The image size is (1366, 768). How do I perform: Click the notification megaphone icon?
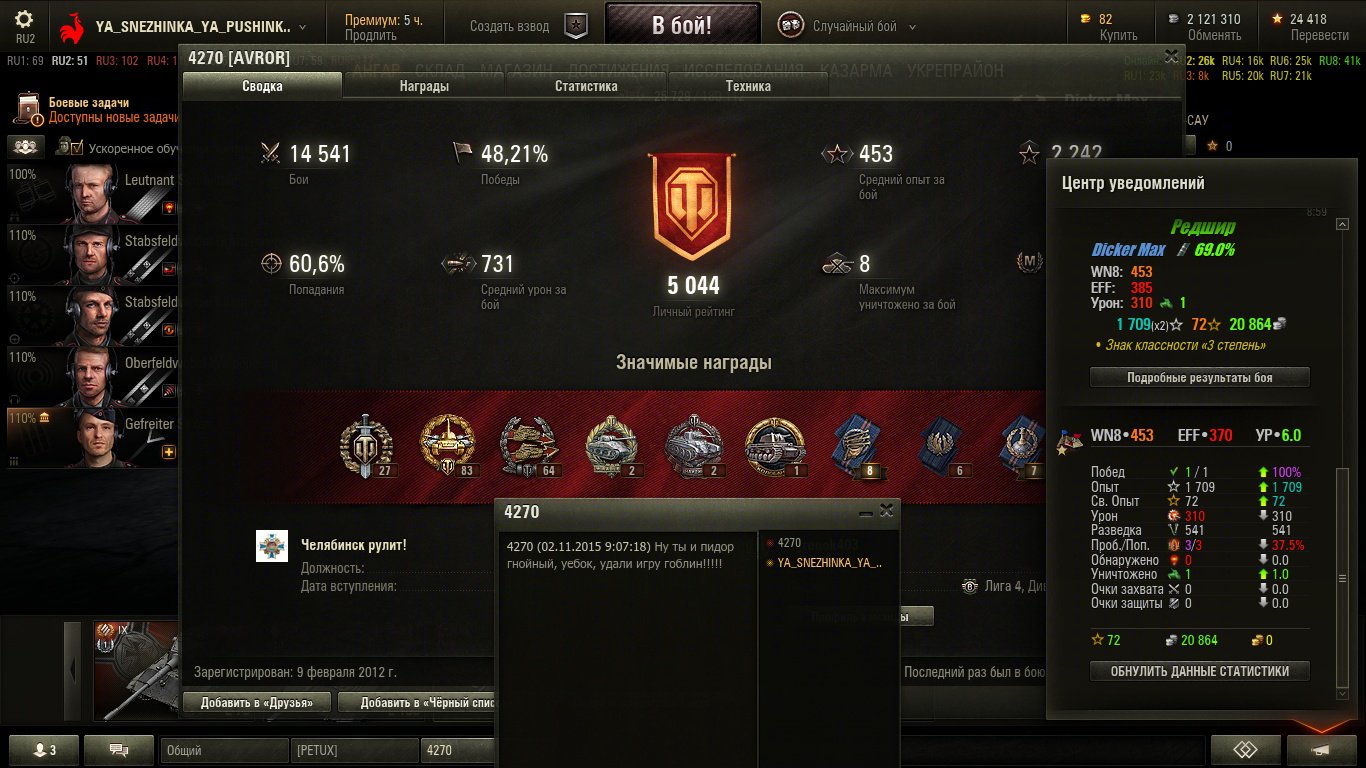pyautogui.click(x=1322, y=749)
